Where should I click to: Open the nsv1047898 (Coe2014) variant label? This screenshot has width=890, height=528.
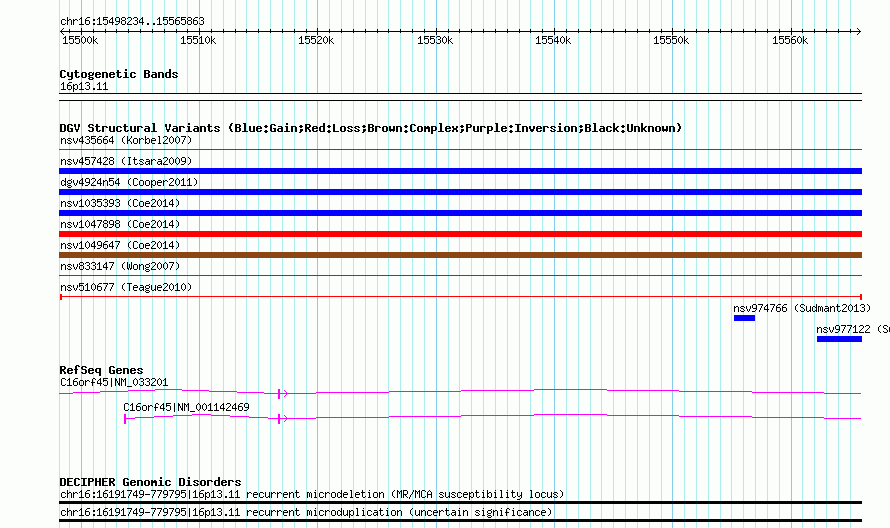(x=120, y=224)
